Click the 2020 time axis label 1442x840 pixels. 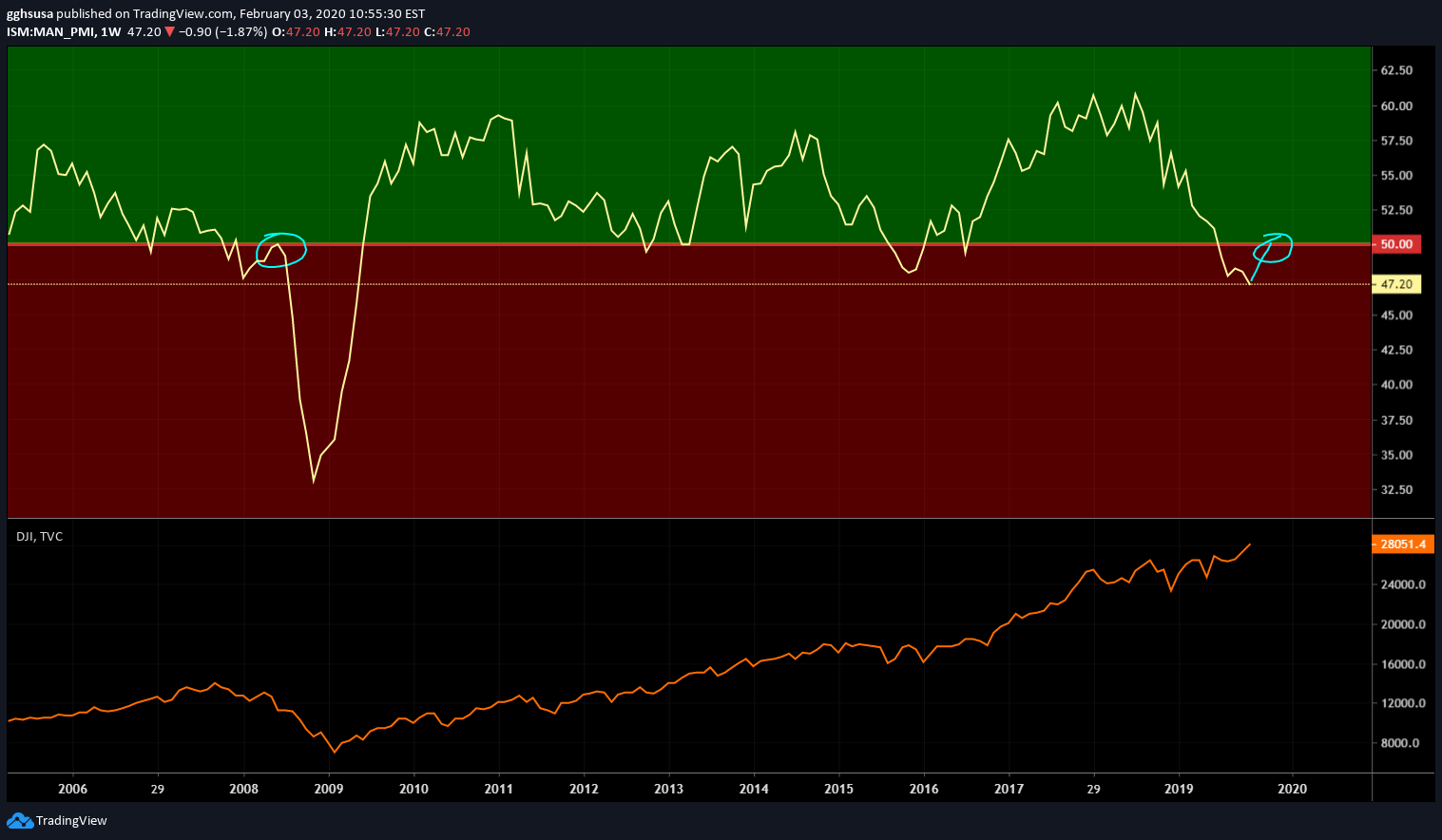click(x=1293, y=789)
